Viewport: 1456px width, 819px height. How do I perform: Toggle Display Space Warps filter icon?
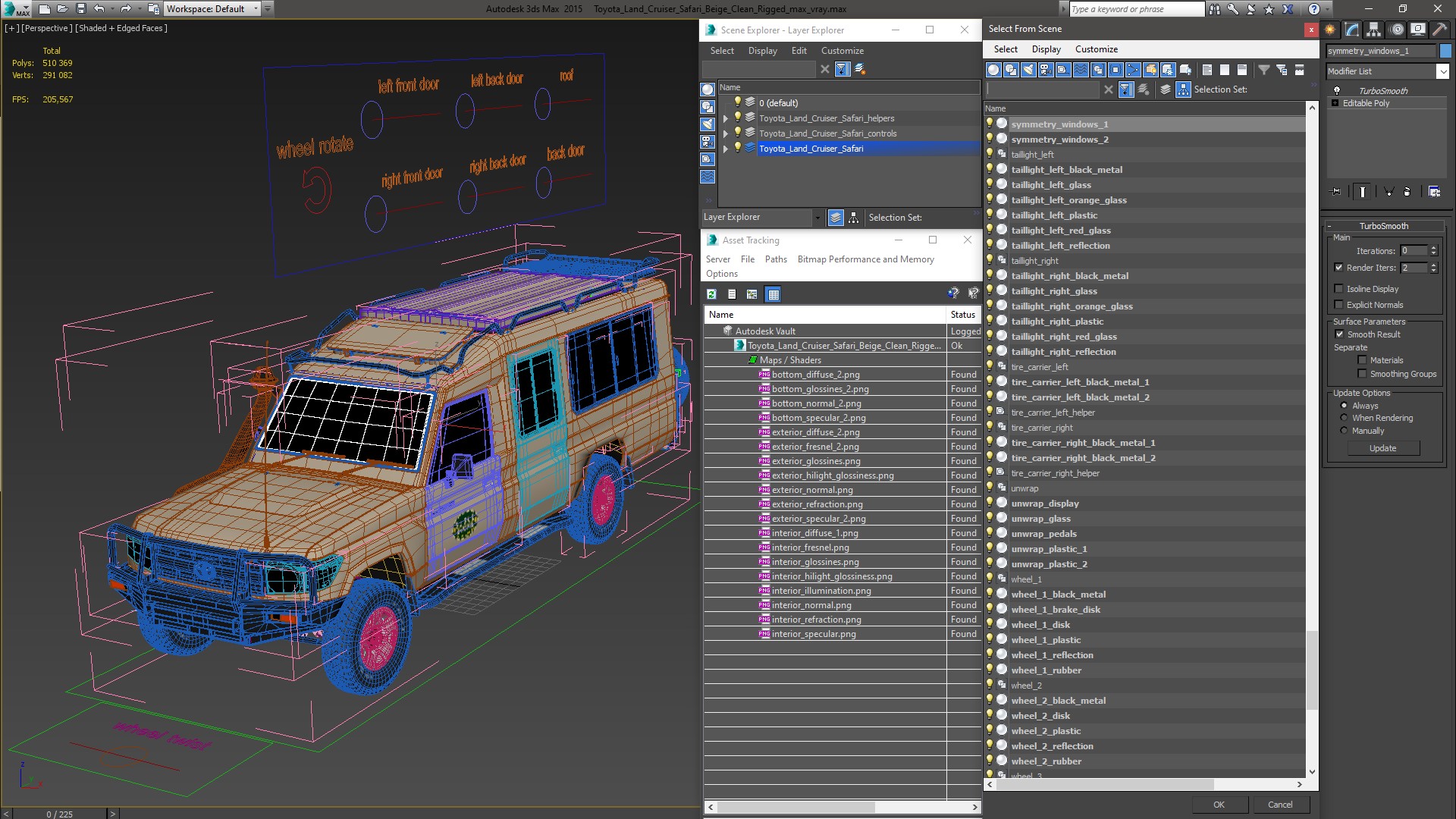(1081, 70)
